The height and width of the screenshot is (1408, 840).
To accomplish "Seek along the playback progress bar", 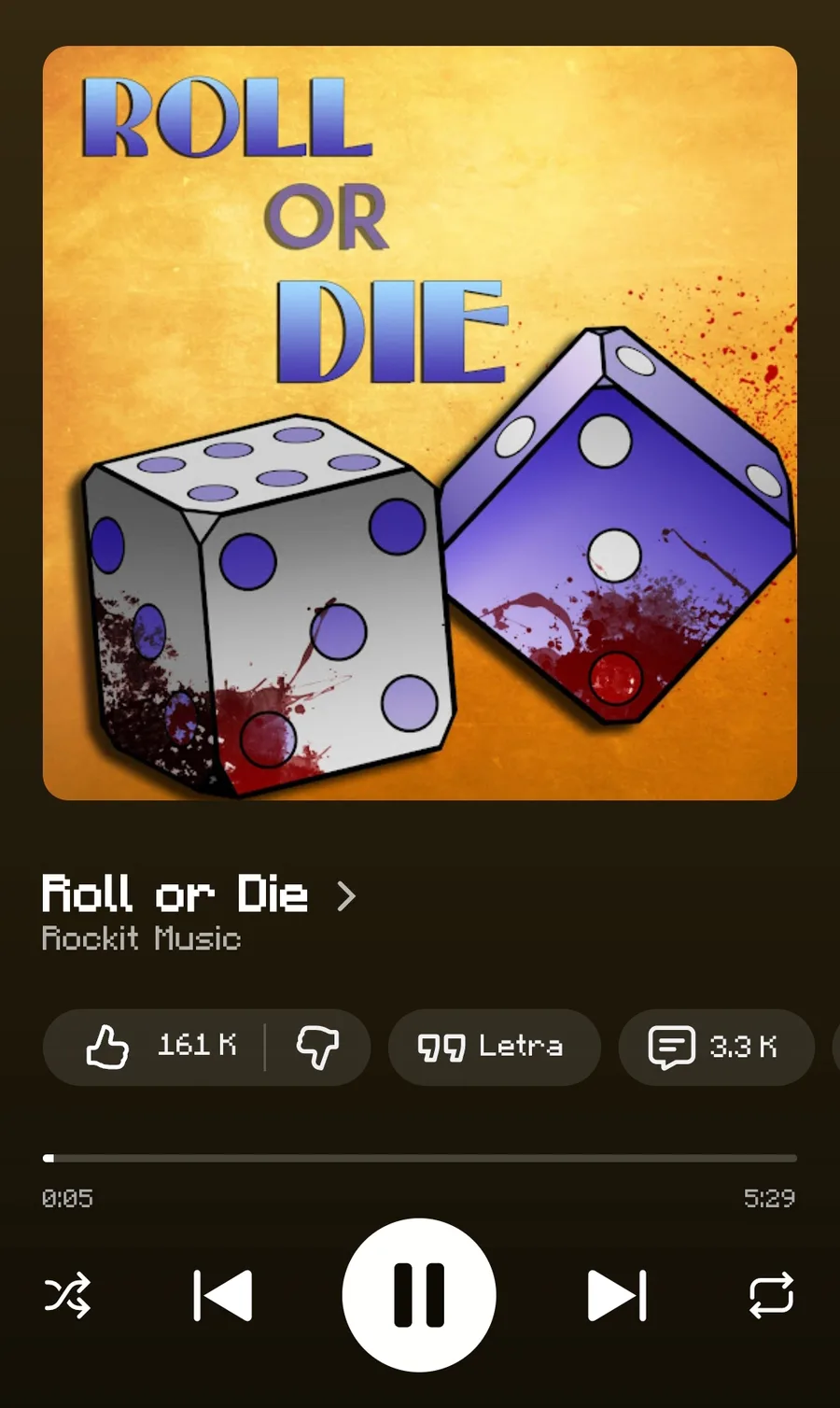I will coord(420,1158).
